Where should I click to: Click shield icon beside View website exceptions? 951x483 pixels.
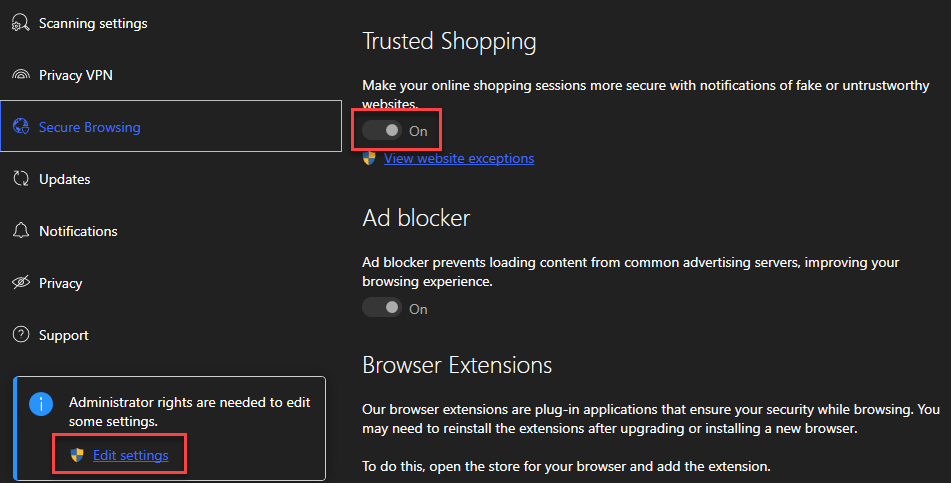click(x=370, y=158)
